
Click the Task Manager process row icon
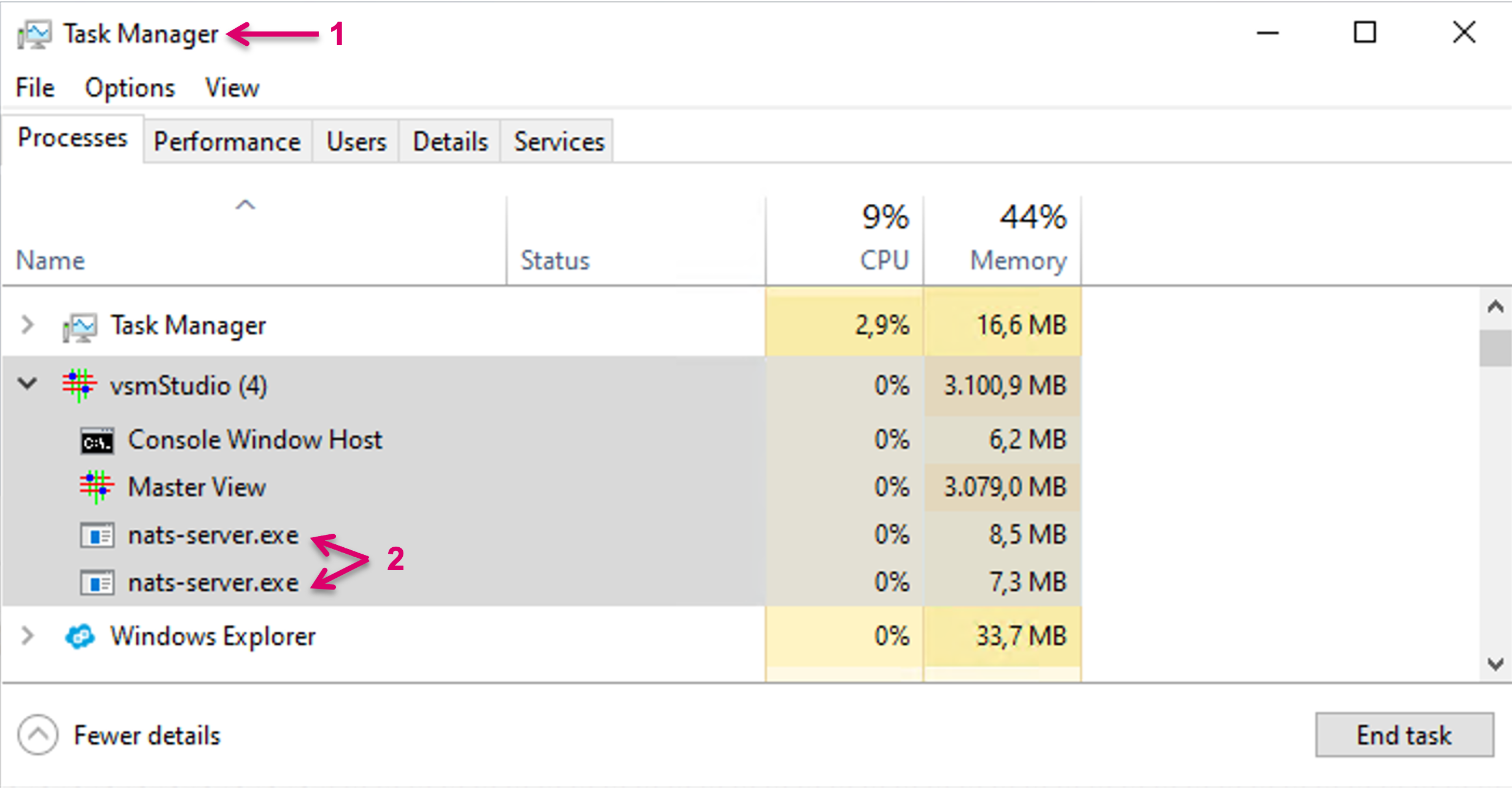click(x=79, y=326)
